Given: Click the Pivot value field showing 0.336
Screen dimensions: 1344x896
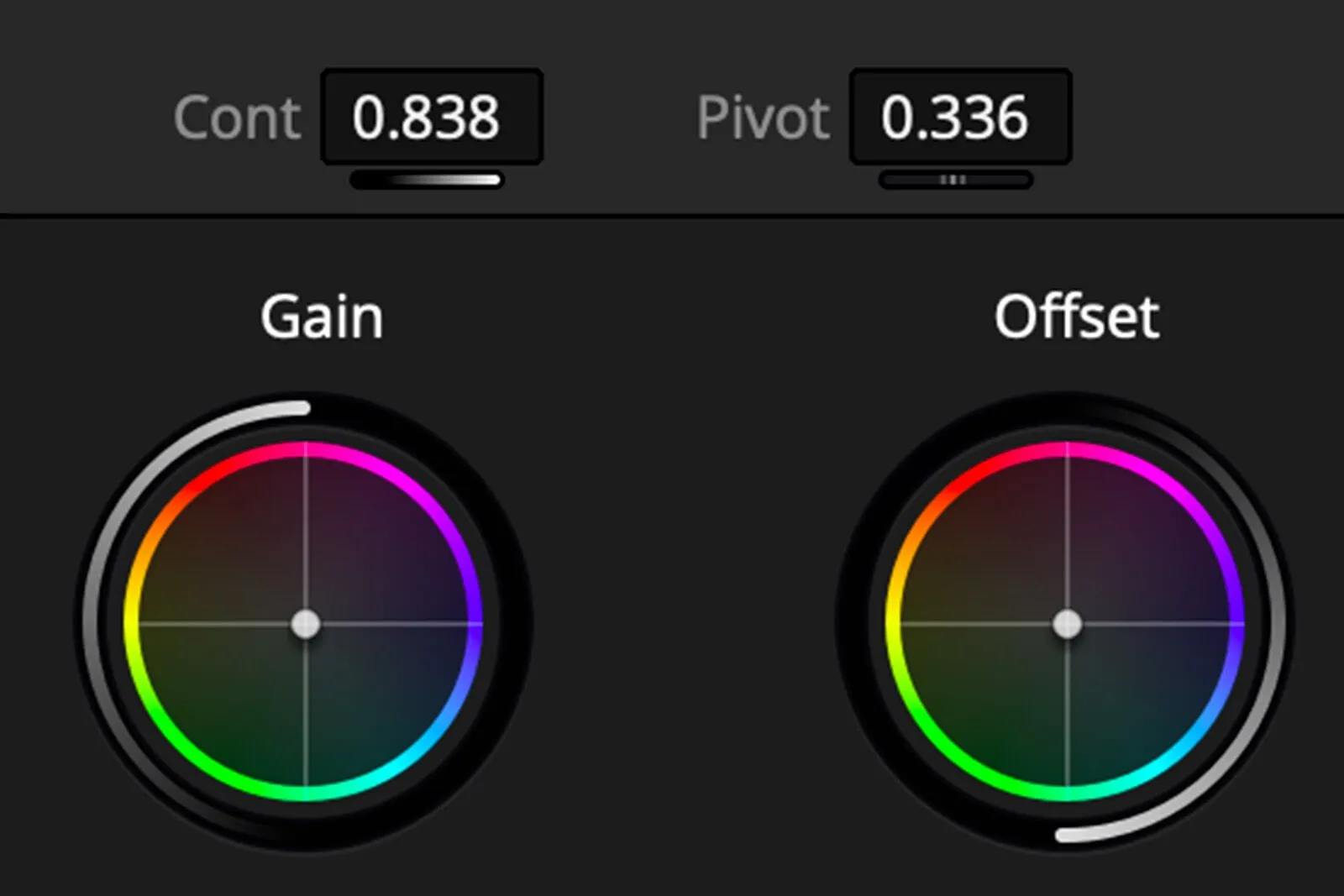Looking at the screenshot, I should pos(960,117).
